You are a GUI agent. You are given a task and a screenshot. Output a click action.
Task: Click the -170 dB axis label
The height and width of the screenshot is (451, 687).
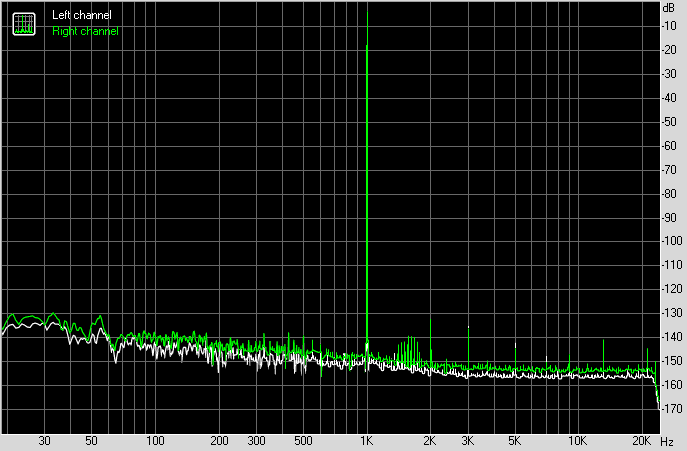(670, 409)
